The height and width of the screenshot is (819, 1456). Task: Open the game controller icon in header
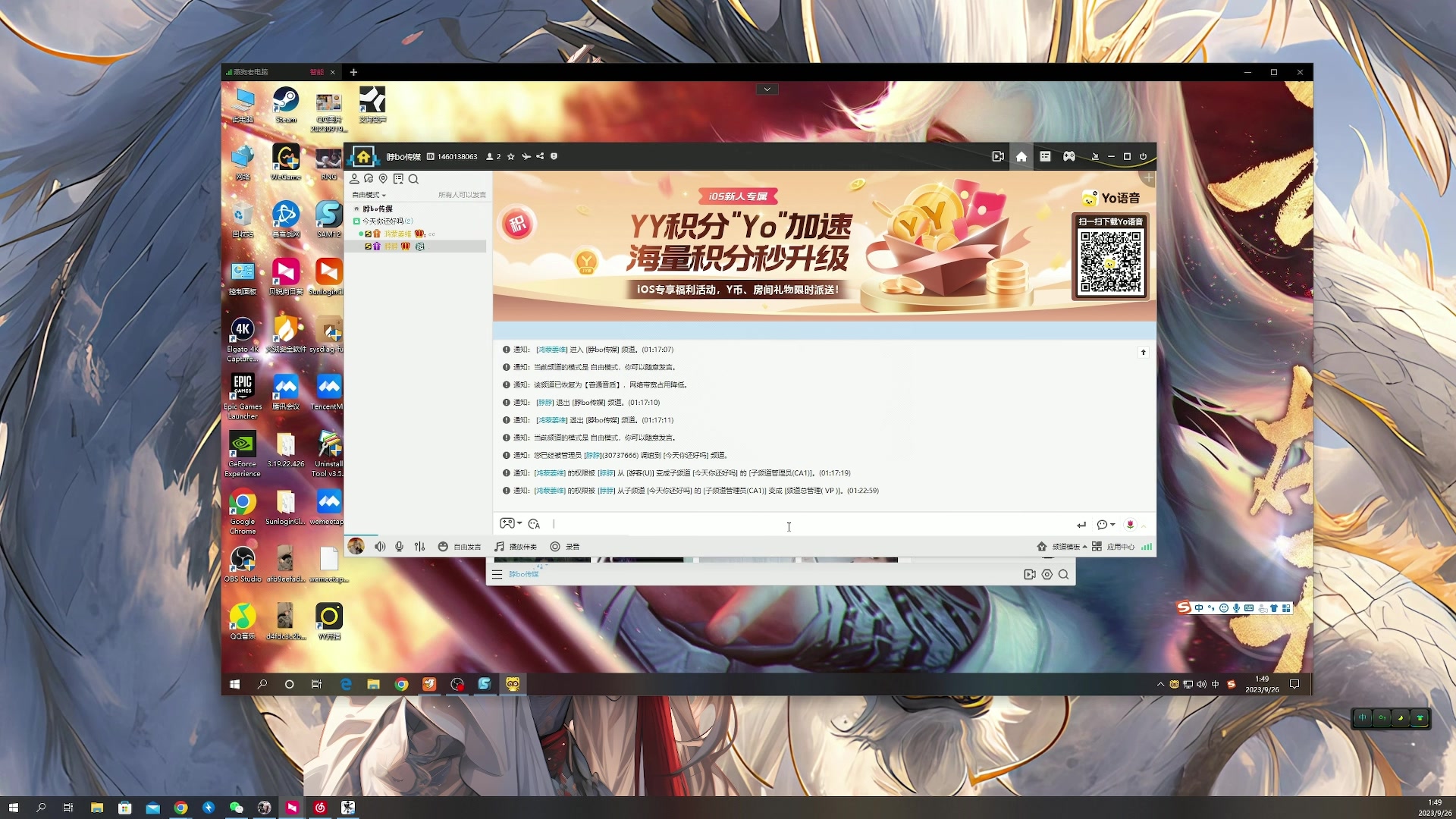[1068, 156]
